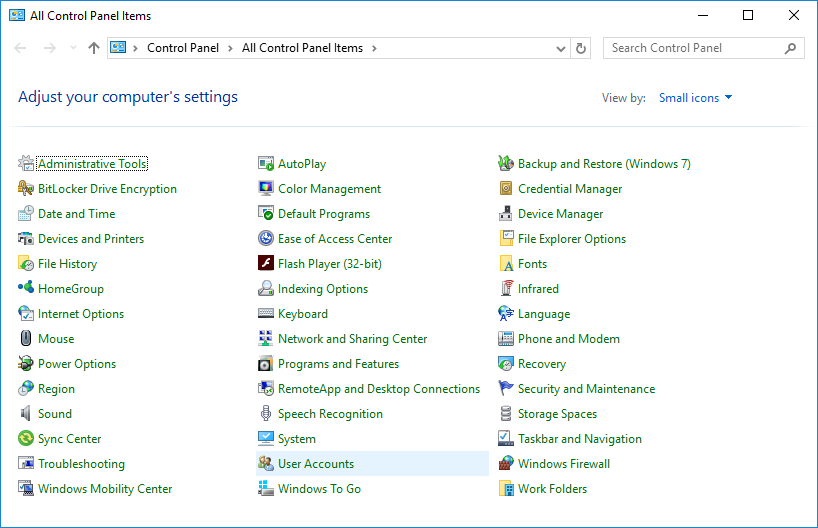
Task: Open the Flash Player icon
Action: pos(266,263)
